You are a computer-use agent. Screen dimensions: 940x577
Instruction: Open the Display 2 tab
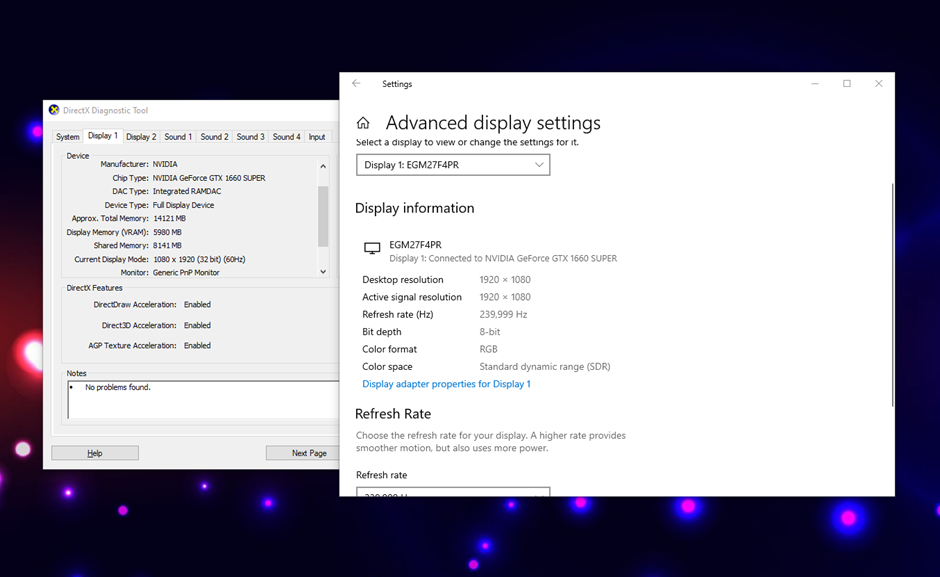(141, 137)
